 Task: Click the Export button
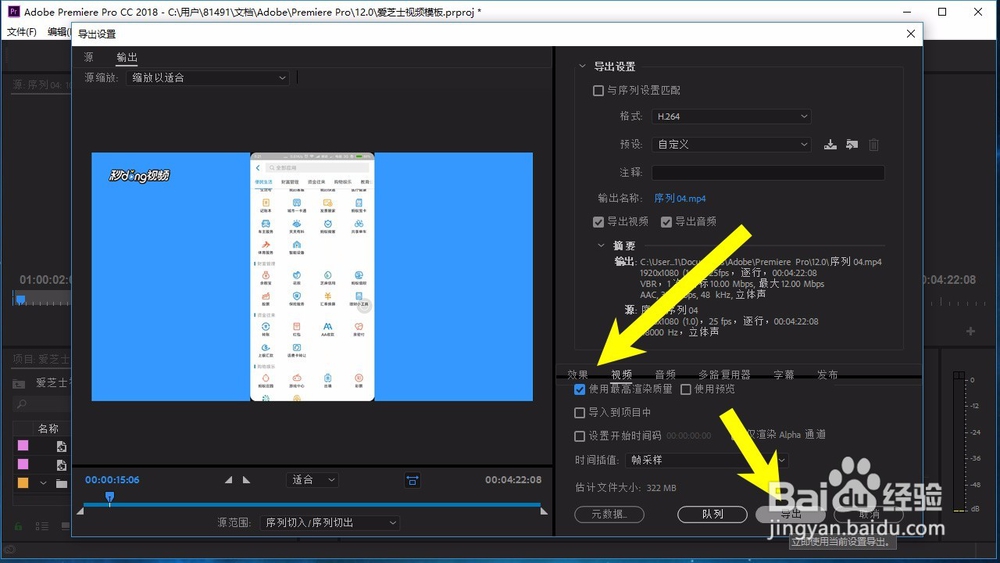(790, 514)
